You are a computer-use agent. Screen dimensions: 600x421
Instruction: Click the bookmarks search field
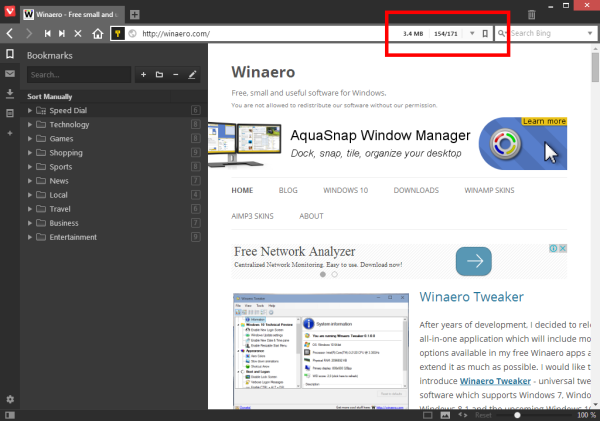pos(79,75)
